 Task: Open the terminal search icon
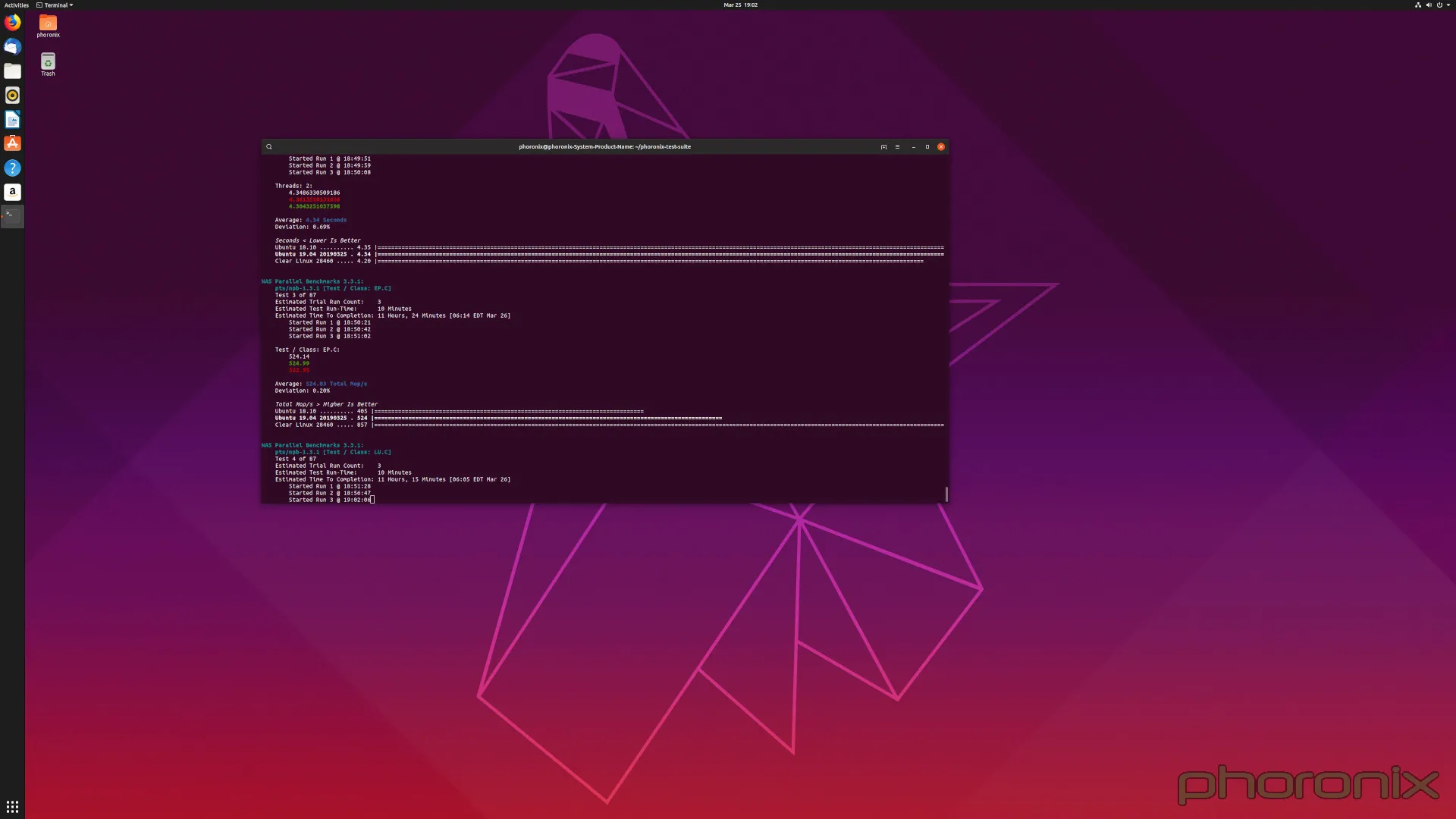[x=269, y=147]
